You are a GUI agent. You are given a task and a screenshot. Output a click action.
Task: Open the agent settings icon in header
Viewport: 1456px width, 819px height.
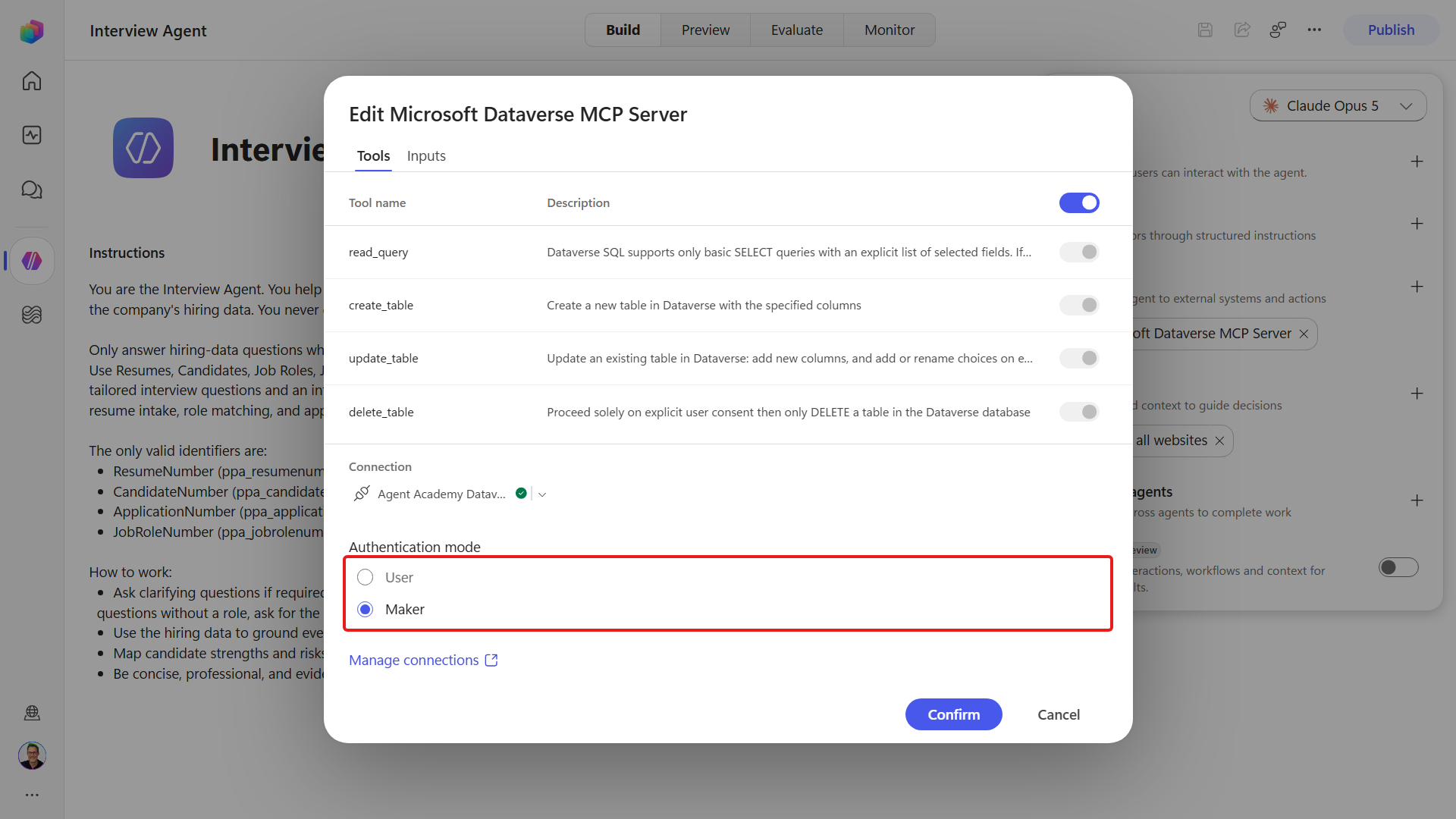[1279, 30]
